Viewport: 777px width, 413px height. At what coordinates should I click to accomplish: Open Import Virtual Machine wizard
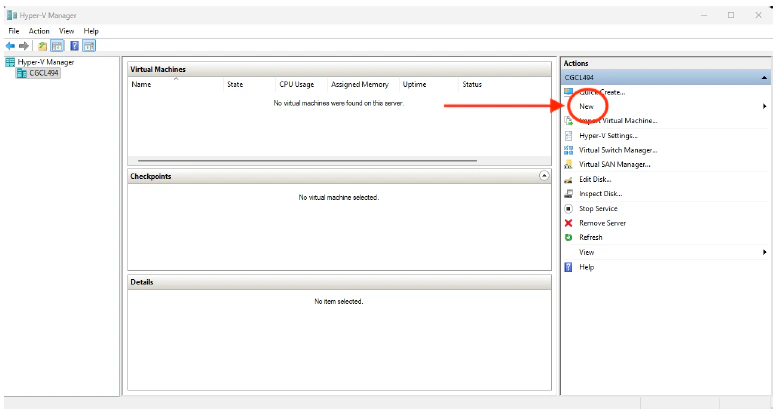pos(618,120)
